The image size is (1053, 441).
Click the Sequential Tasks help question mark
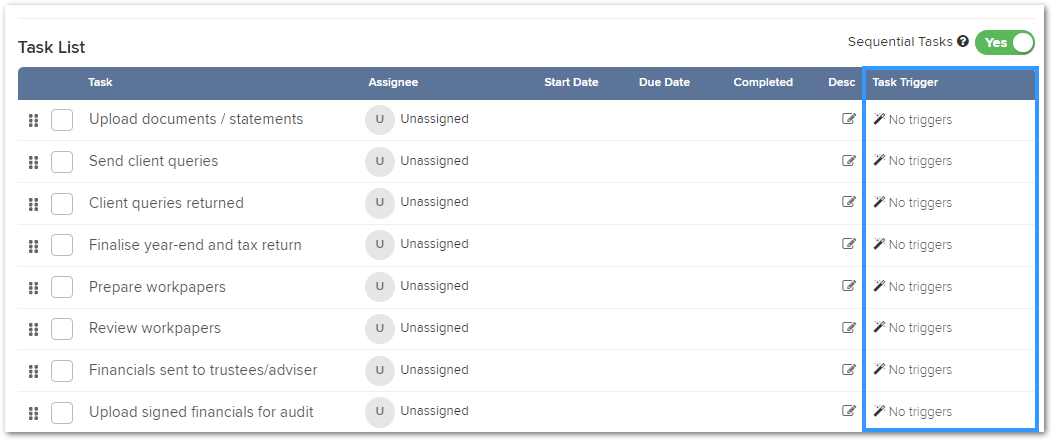point(963,42)
